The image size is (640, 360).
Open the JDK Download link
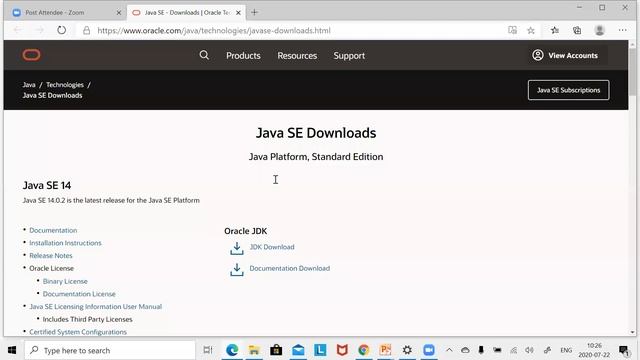(272, 247)
